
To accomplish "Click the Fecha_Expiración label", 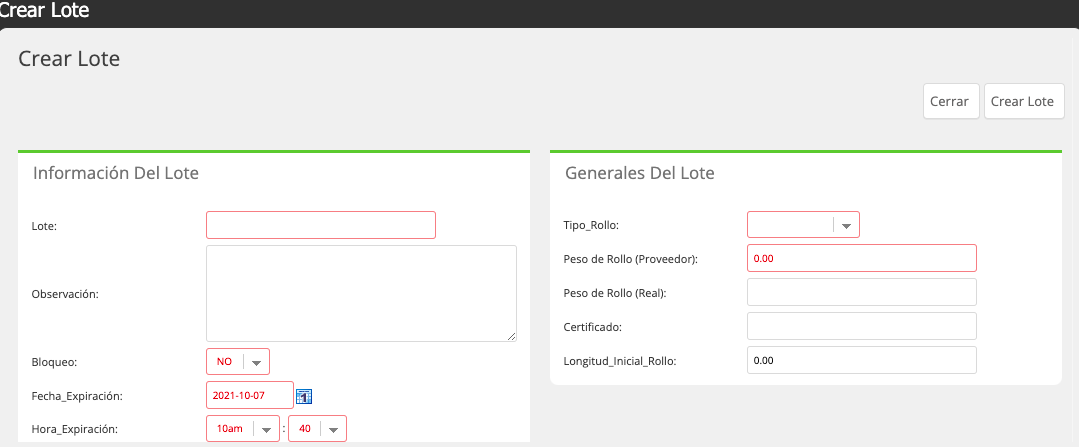I will point(77,396).
